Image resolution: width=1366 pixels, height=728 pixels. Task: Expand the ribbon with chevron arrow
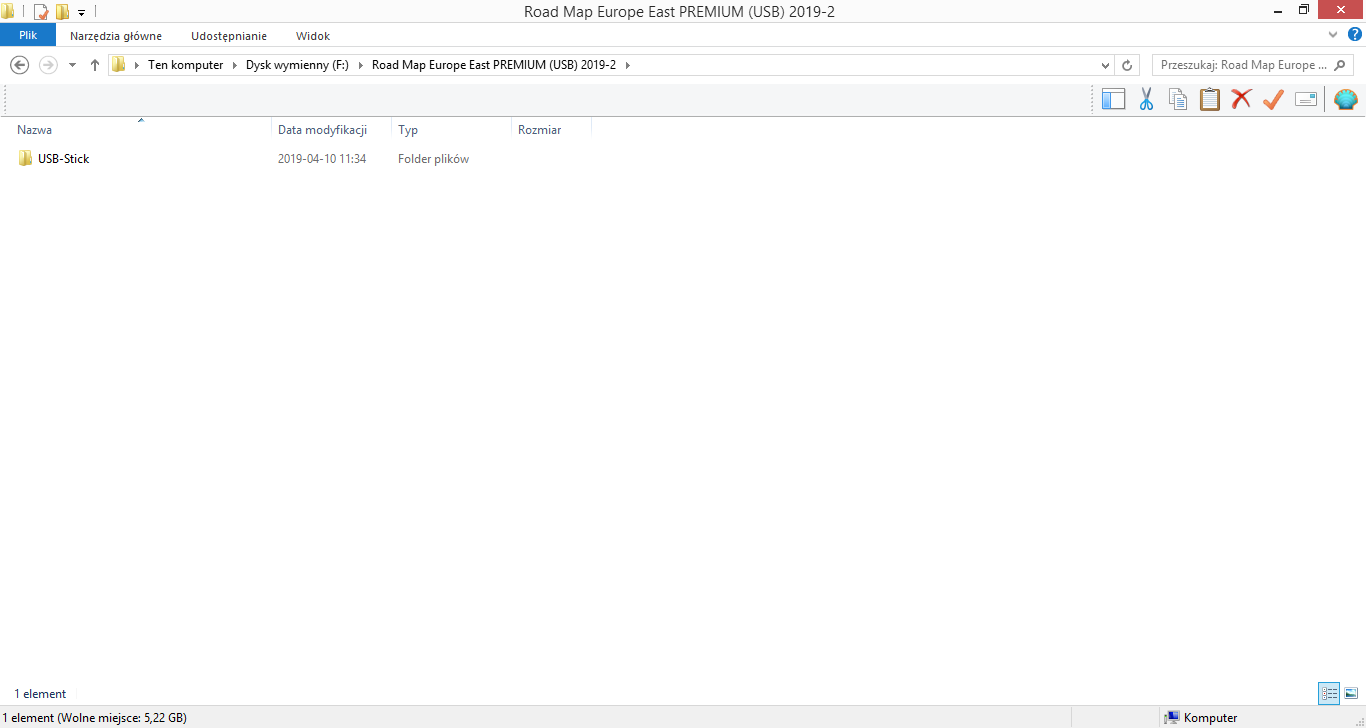[x=1332, y=35]
